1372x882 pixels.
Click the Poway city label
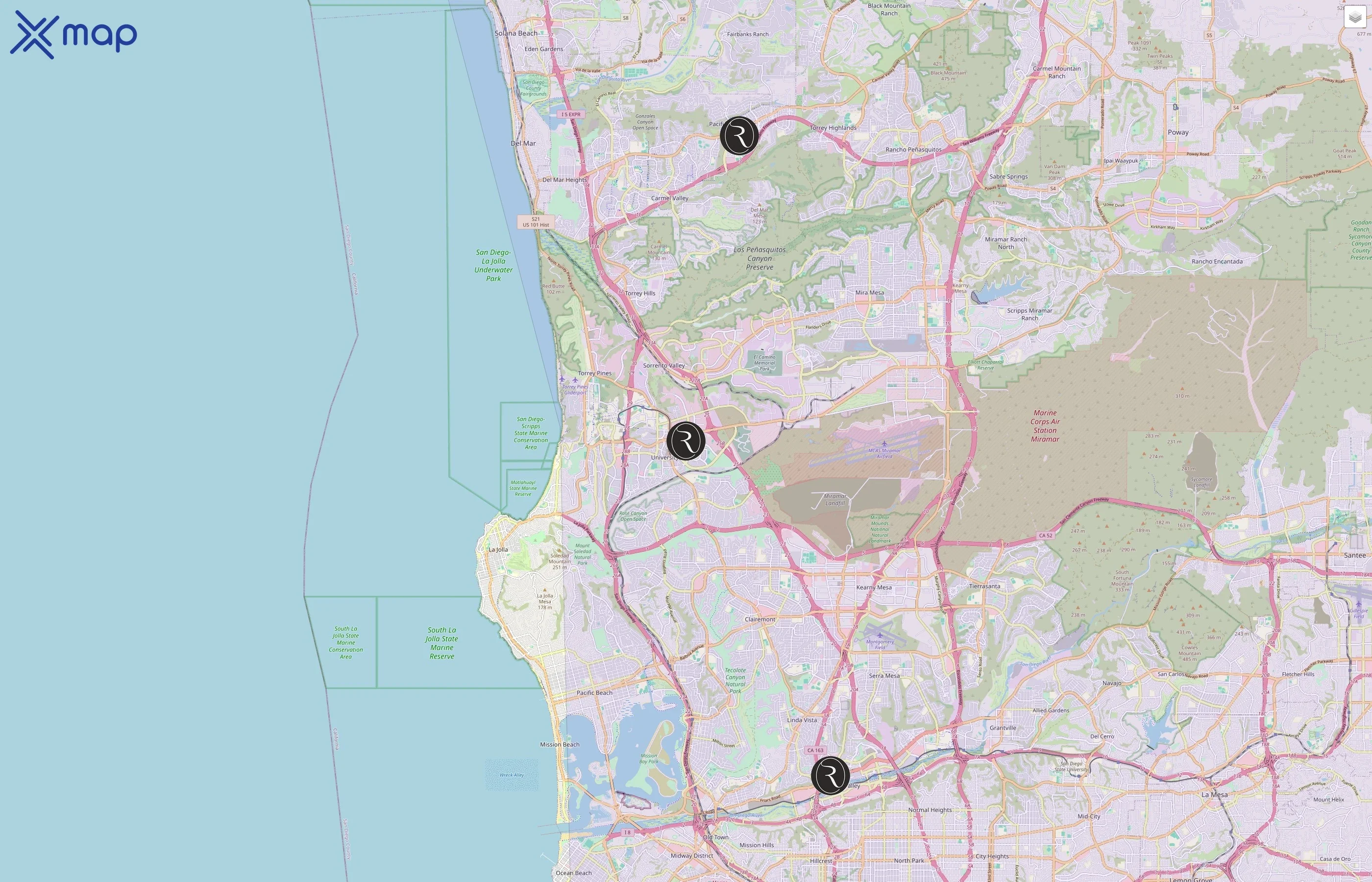[x=1178, y=132]
